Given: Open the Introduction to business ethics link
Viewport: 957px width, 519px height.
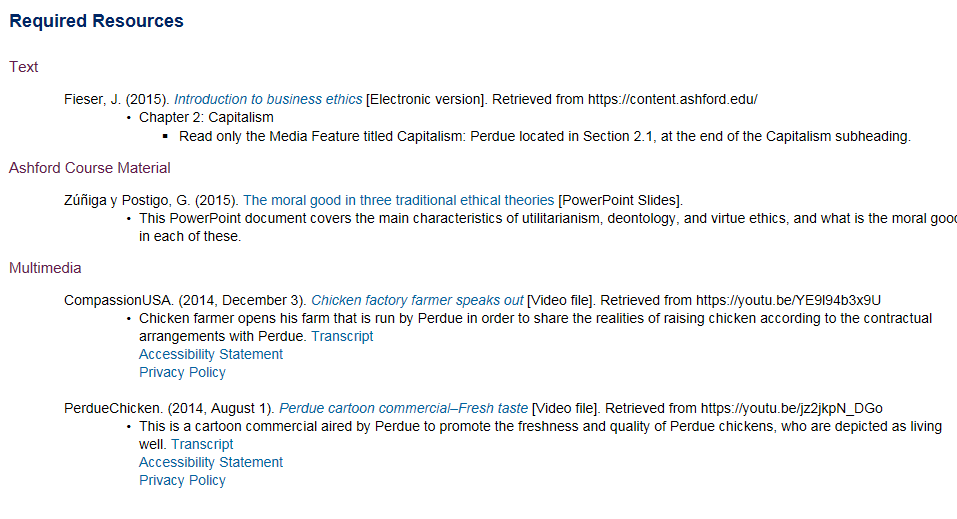Looking at the screenshot, I should pyautogui.click(x=268, y=99).
